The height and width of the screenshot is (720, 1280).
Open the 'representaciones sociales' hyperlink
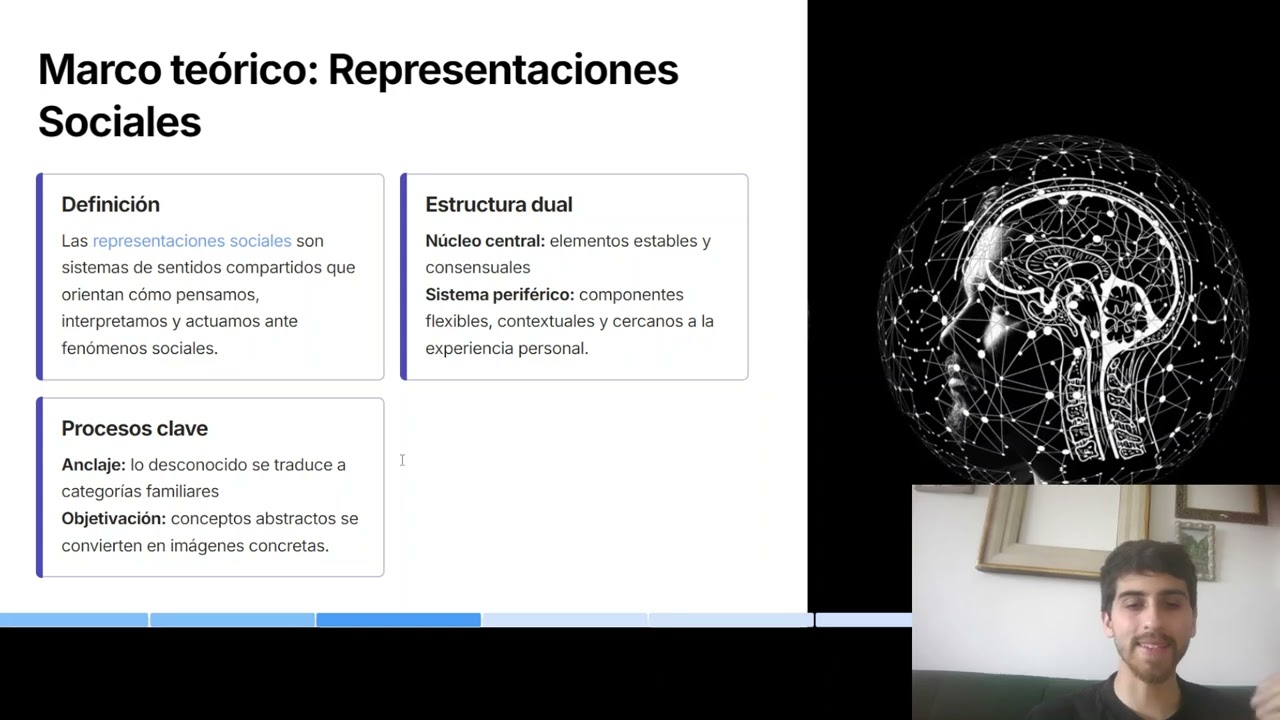192,241
